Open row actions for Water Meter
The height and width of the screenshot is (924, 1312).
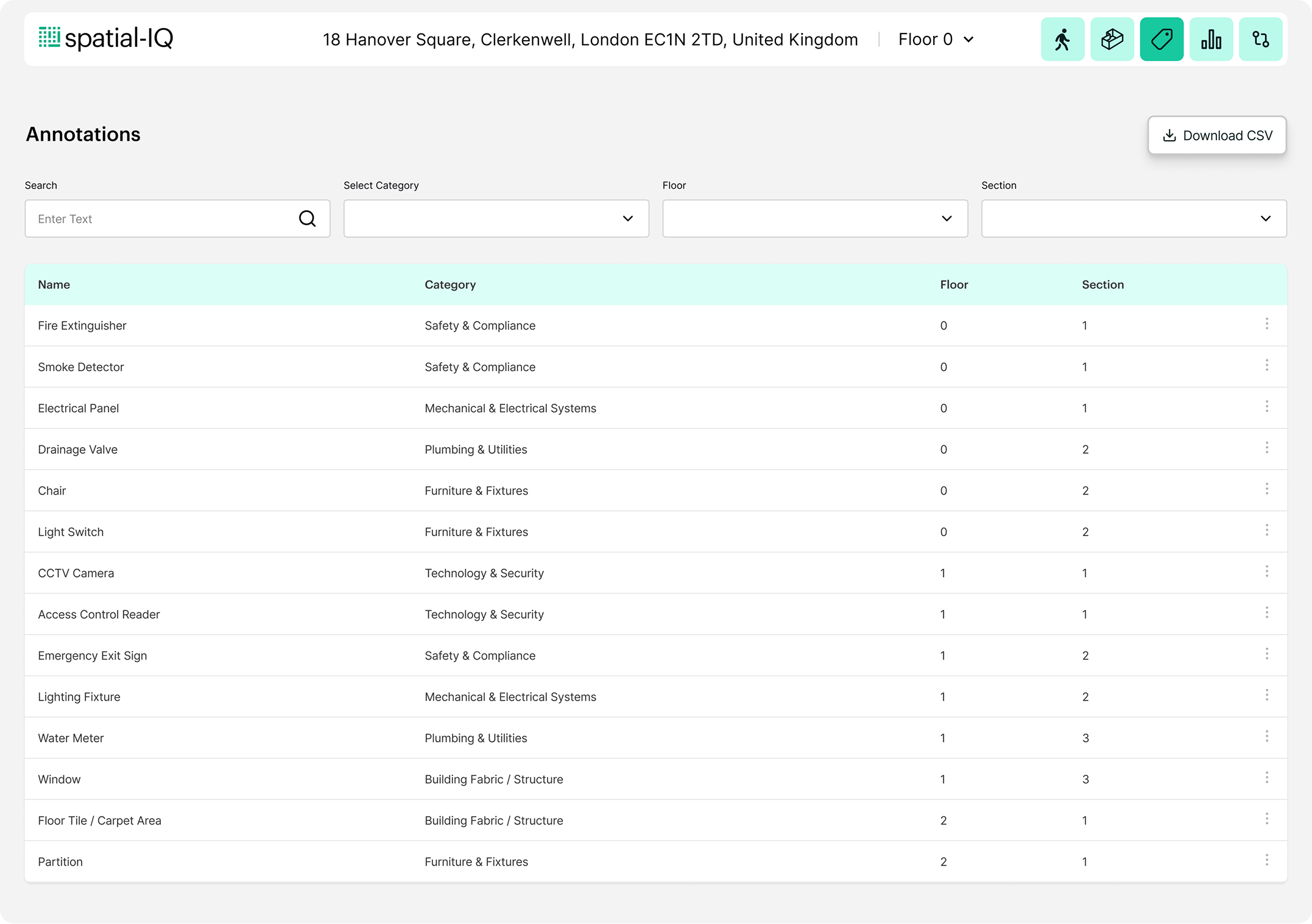pyautogui.click(x=1266, y=736)
